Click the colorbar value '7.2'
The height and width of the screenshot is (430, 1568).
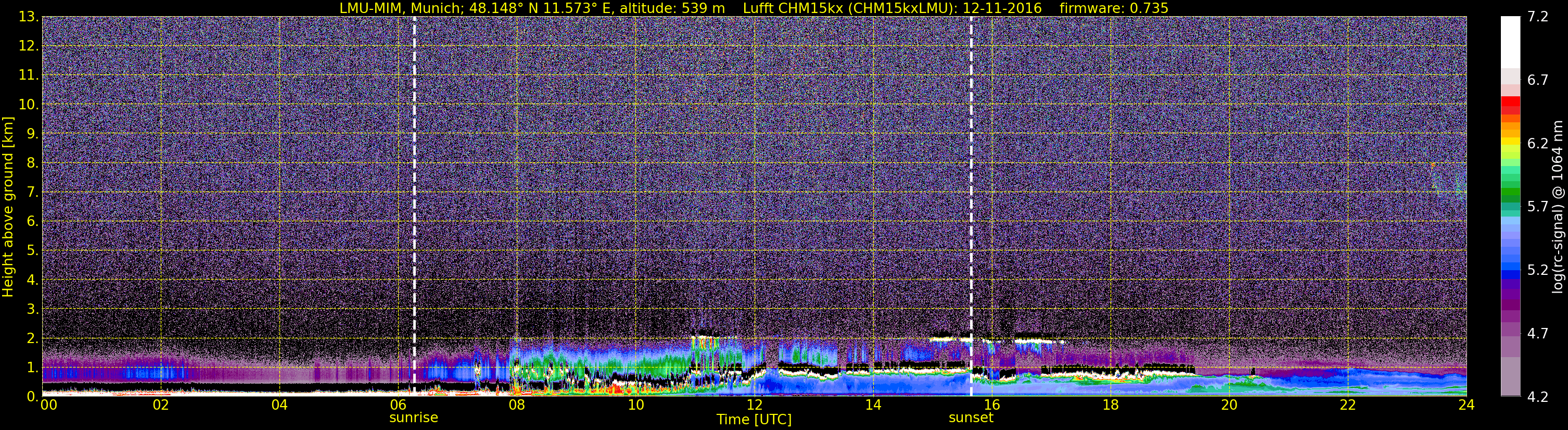[1538, 17]
